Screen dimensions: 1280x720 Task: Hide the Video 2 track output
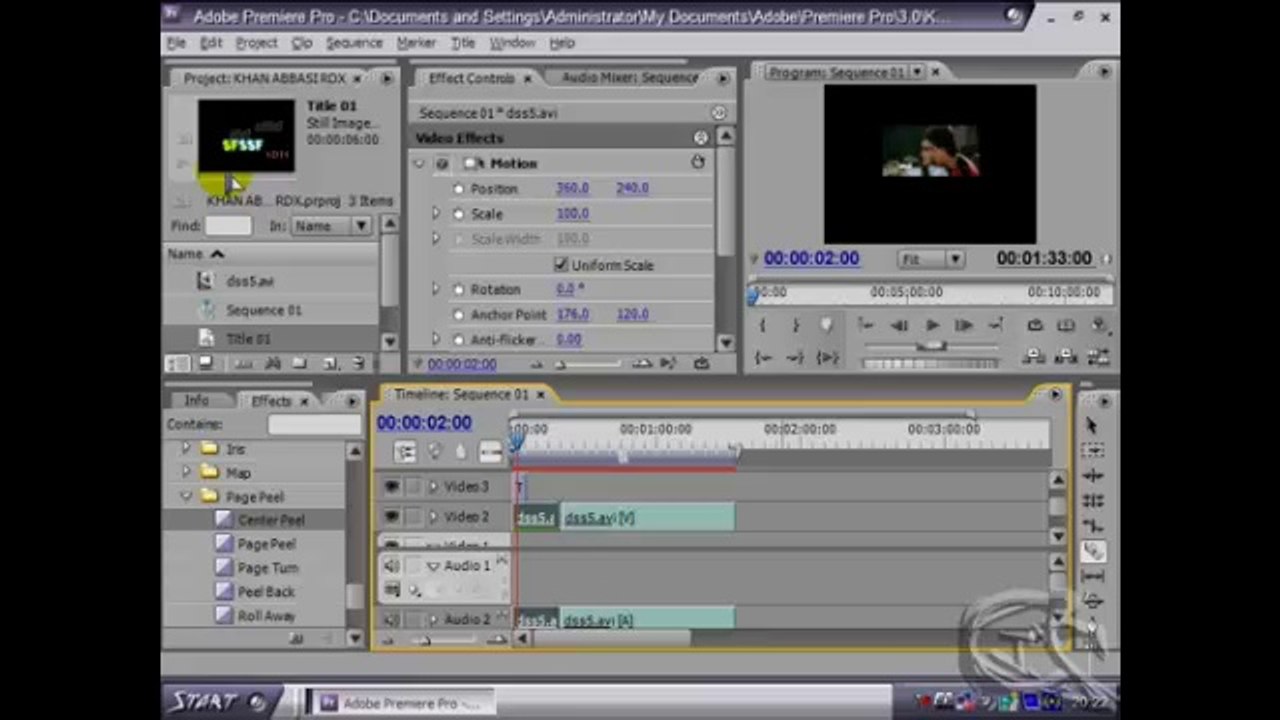[391, 517]
